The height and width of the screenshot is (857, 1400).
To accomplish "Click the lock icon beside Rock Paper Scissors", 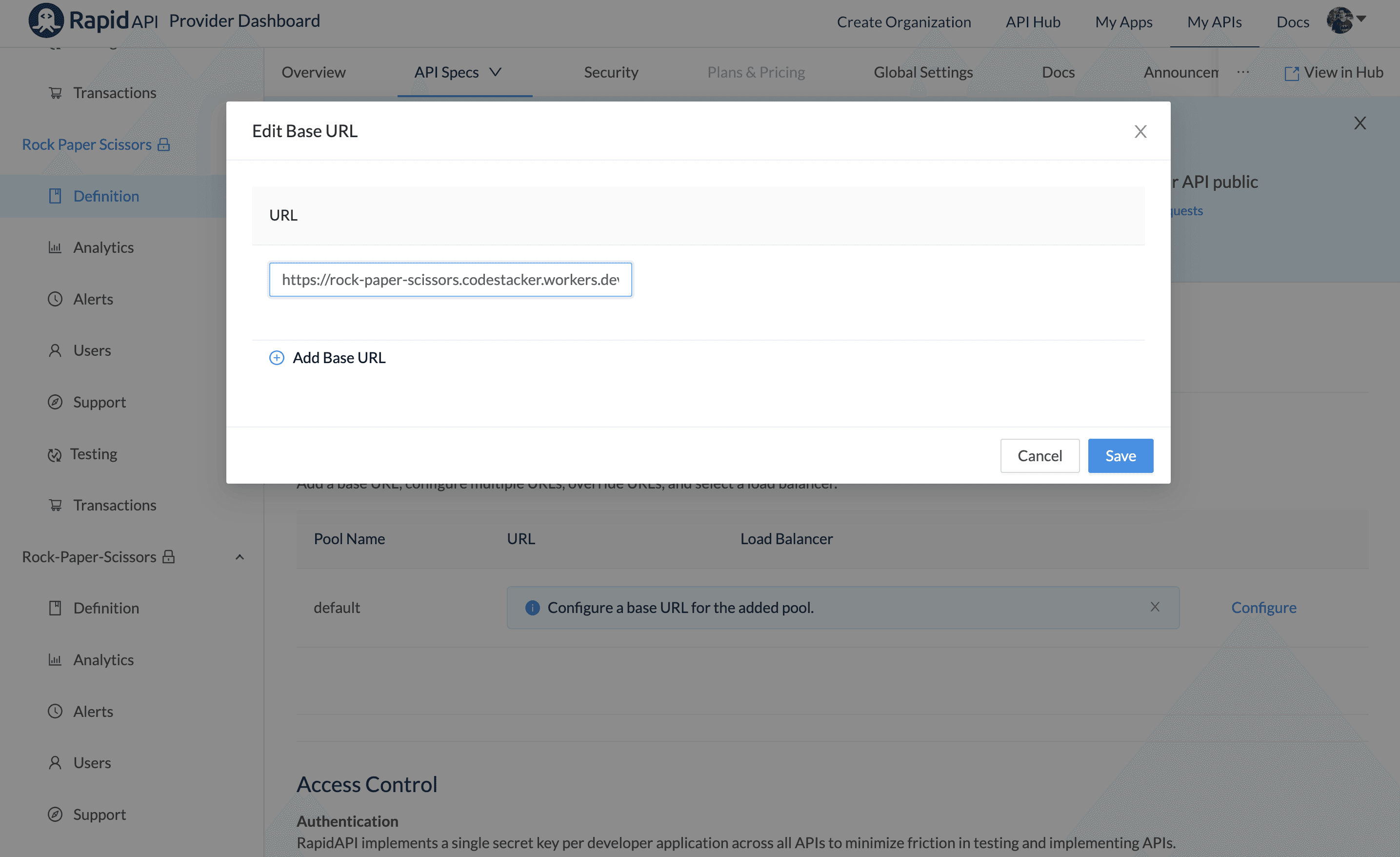I will click(x=163, y=144).
